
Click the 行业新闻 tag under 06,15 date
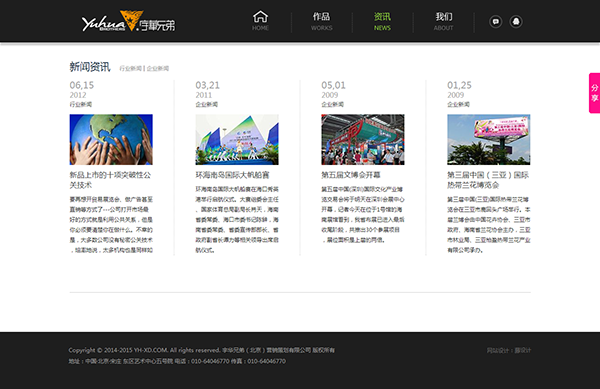click(80, 104)
